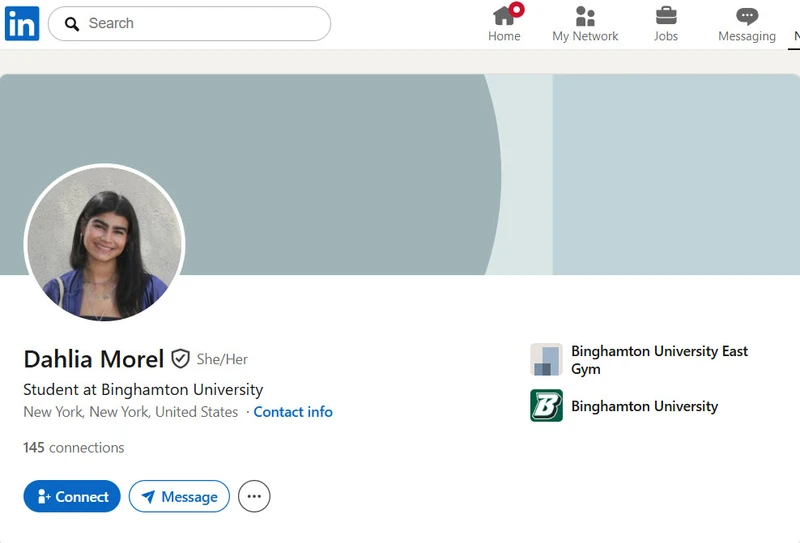Open the Jobs briefcase icon

point(666,16)
